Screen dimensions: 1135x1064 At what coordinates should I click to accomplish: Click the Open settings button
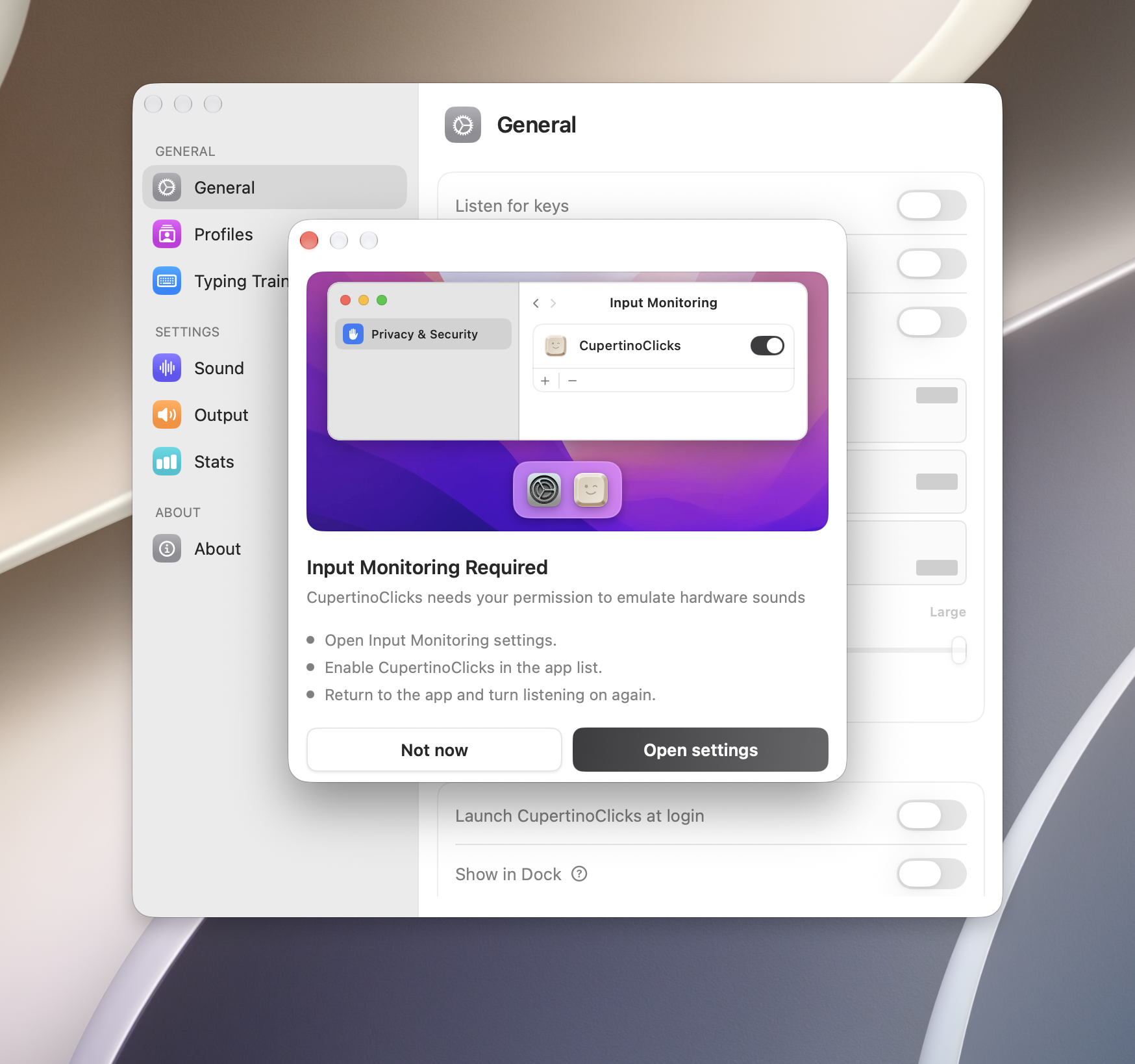(701, 750)
